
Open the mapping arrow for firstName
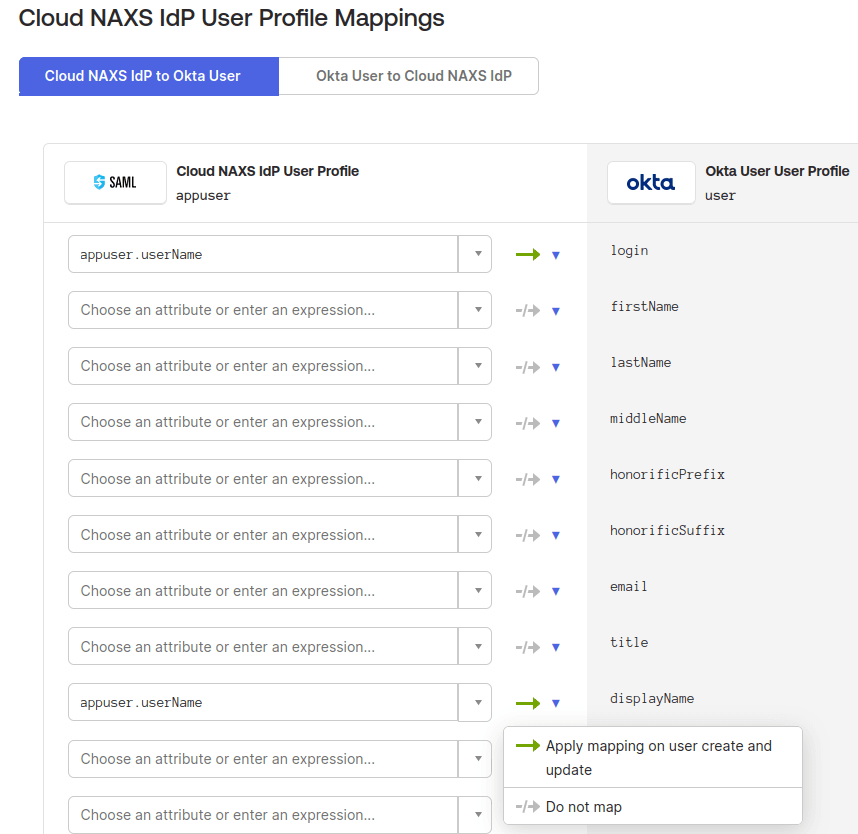(x=538, y=311)
